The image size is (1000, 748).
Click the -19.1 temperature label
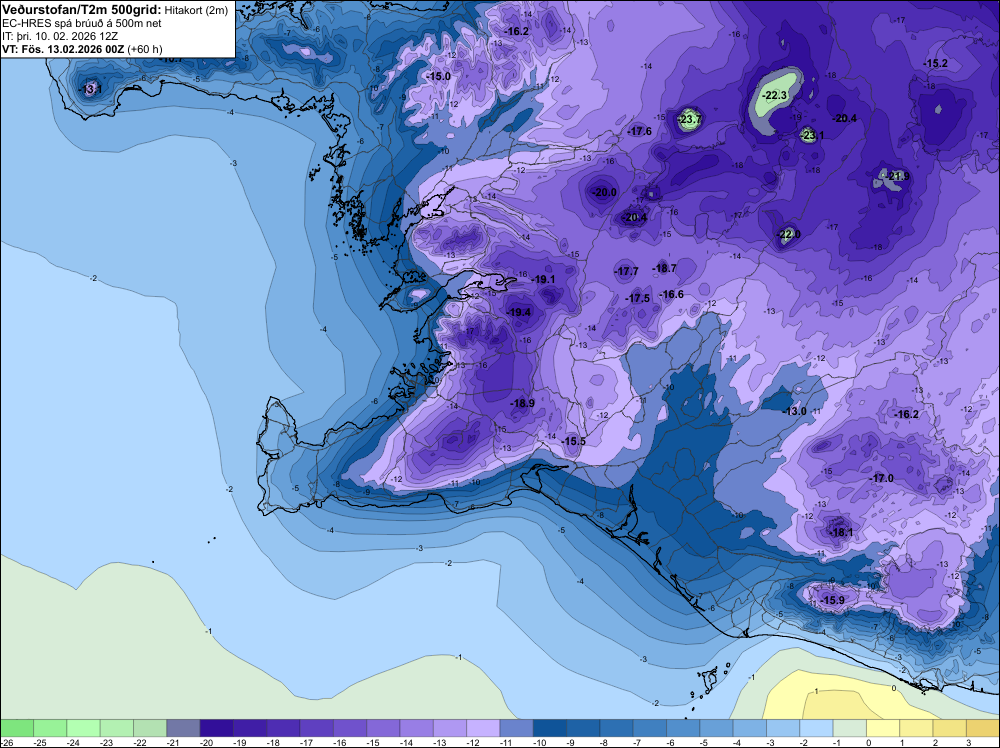pyautogui.click(x=543, y=279)
